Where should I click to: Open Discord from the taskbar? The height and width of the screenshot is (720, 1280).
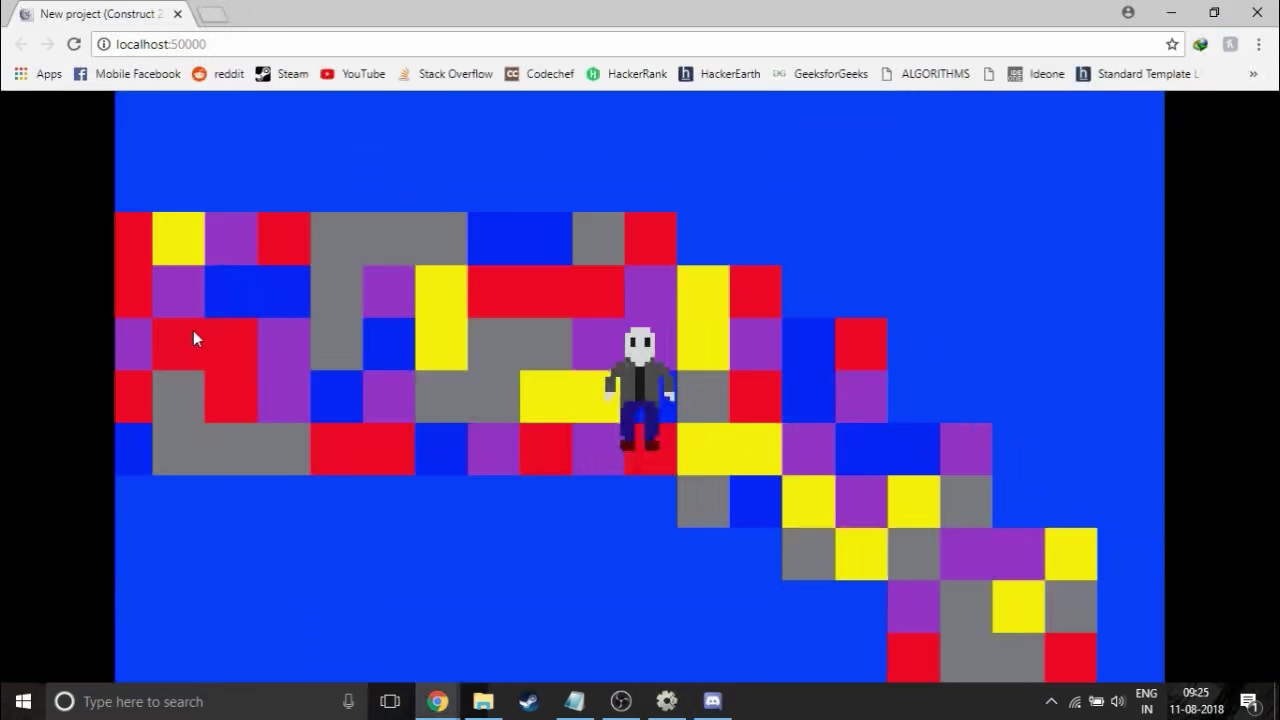(712, 701)
